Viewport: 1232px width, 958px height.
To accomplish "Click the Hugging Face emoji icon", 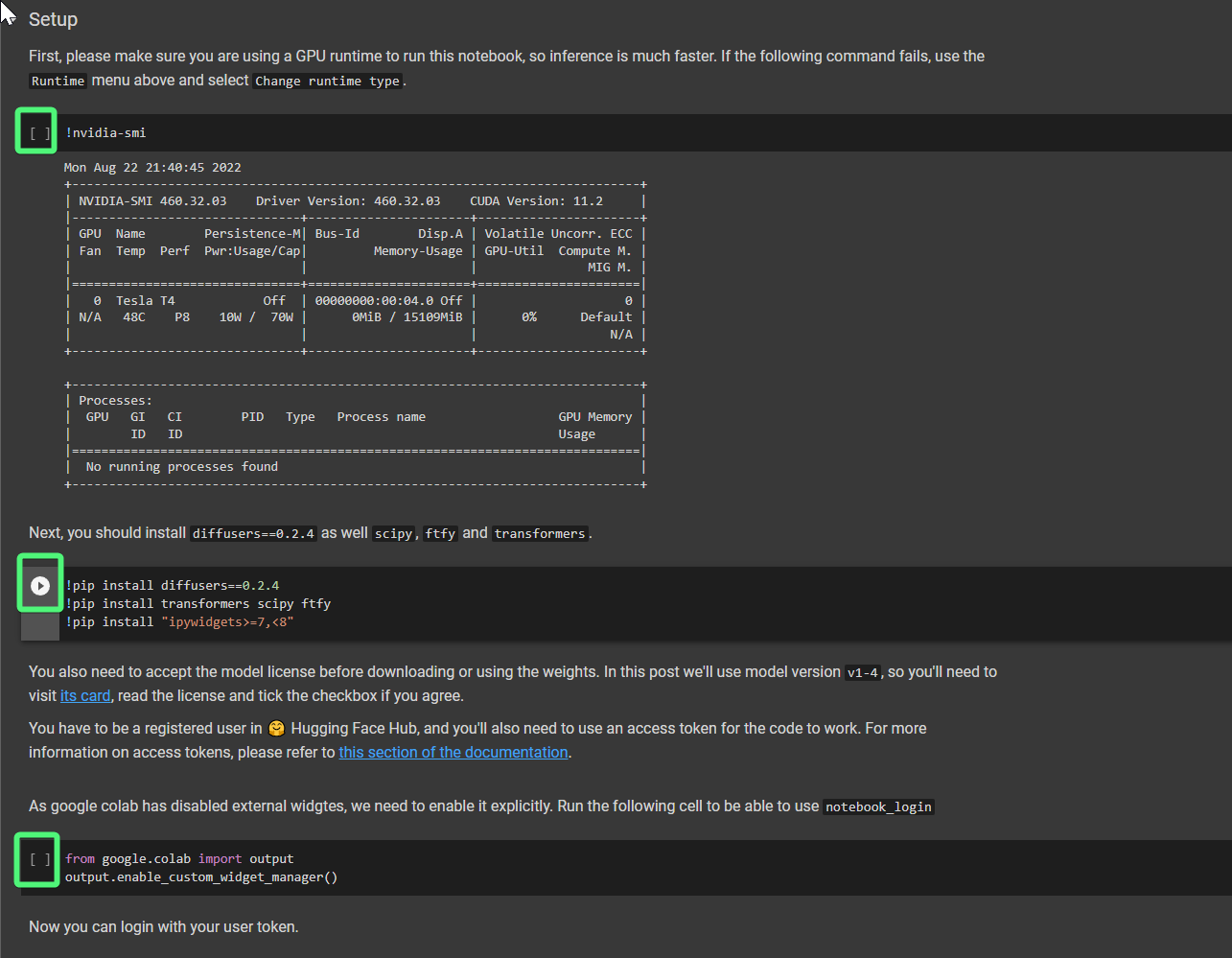I will tap(276, 728).
